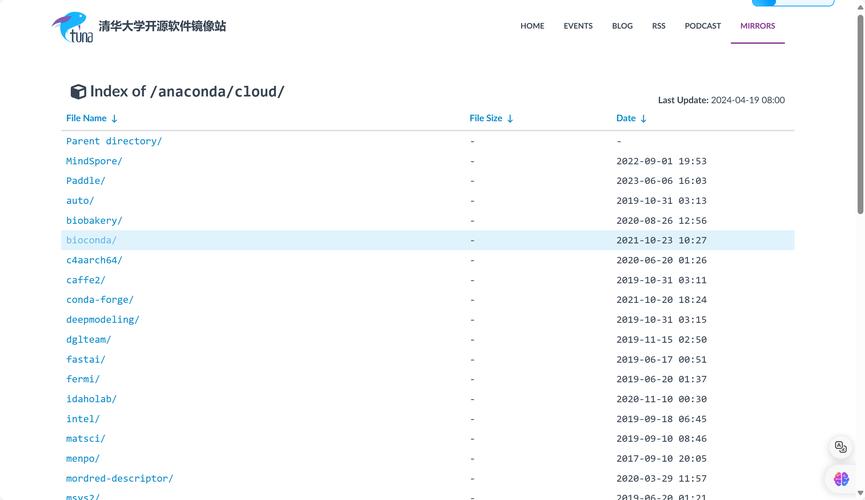Screen dimensions: 865x500
Task: Click the date 2023-06-06 16:03
Action: coord(661,181)
